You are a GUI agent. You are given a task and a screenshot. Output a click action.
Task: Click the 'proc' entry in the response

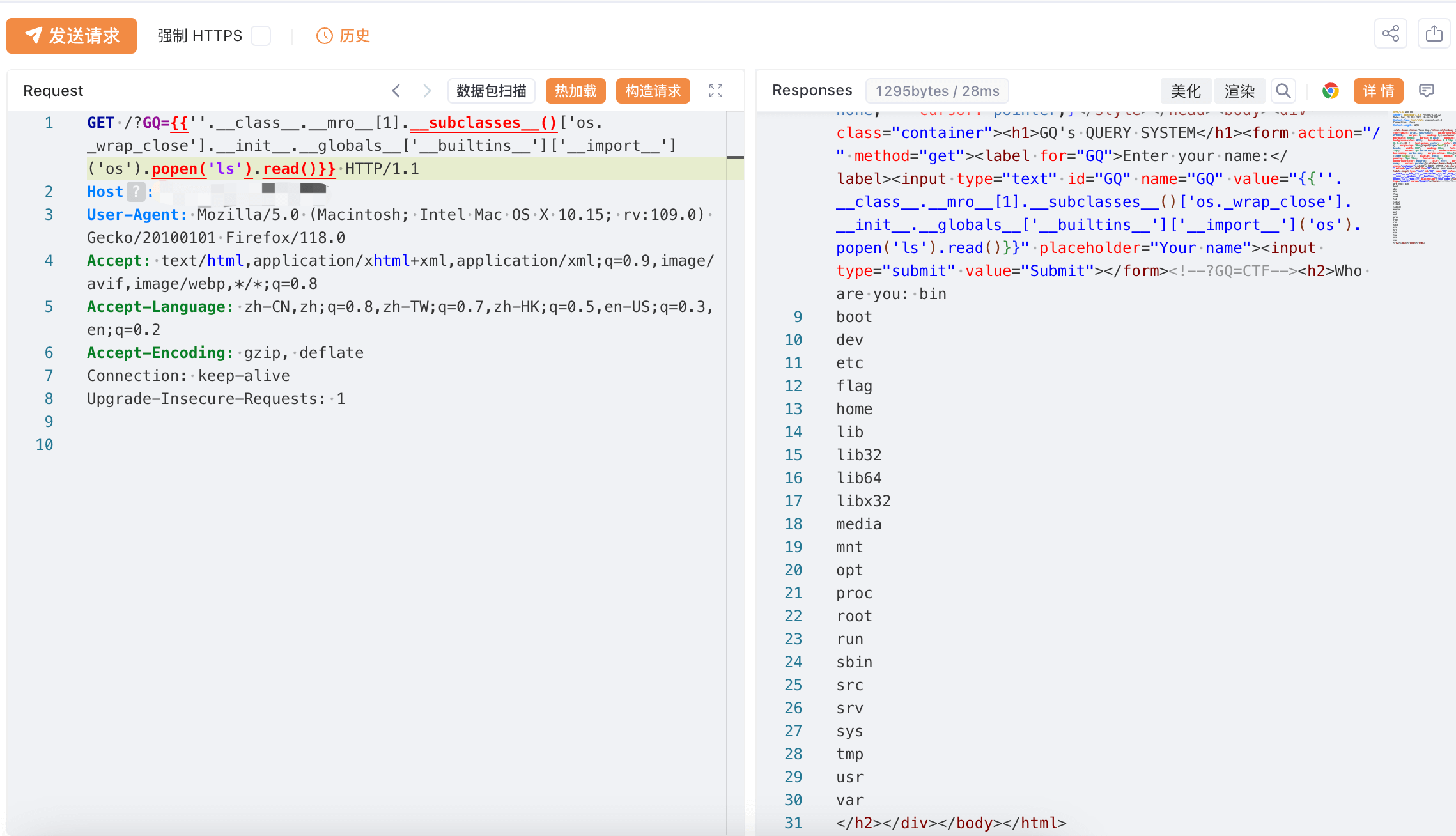pos(855,593)
